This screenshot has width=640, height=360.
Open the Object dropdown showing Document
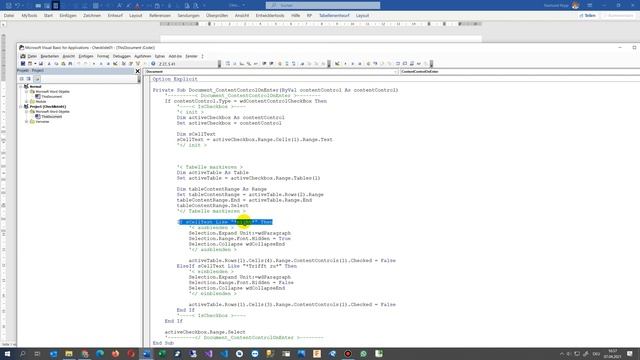272,71
